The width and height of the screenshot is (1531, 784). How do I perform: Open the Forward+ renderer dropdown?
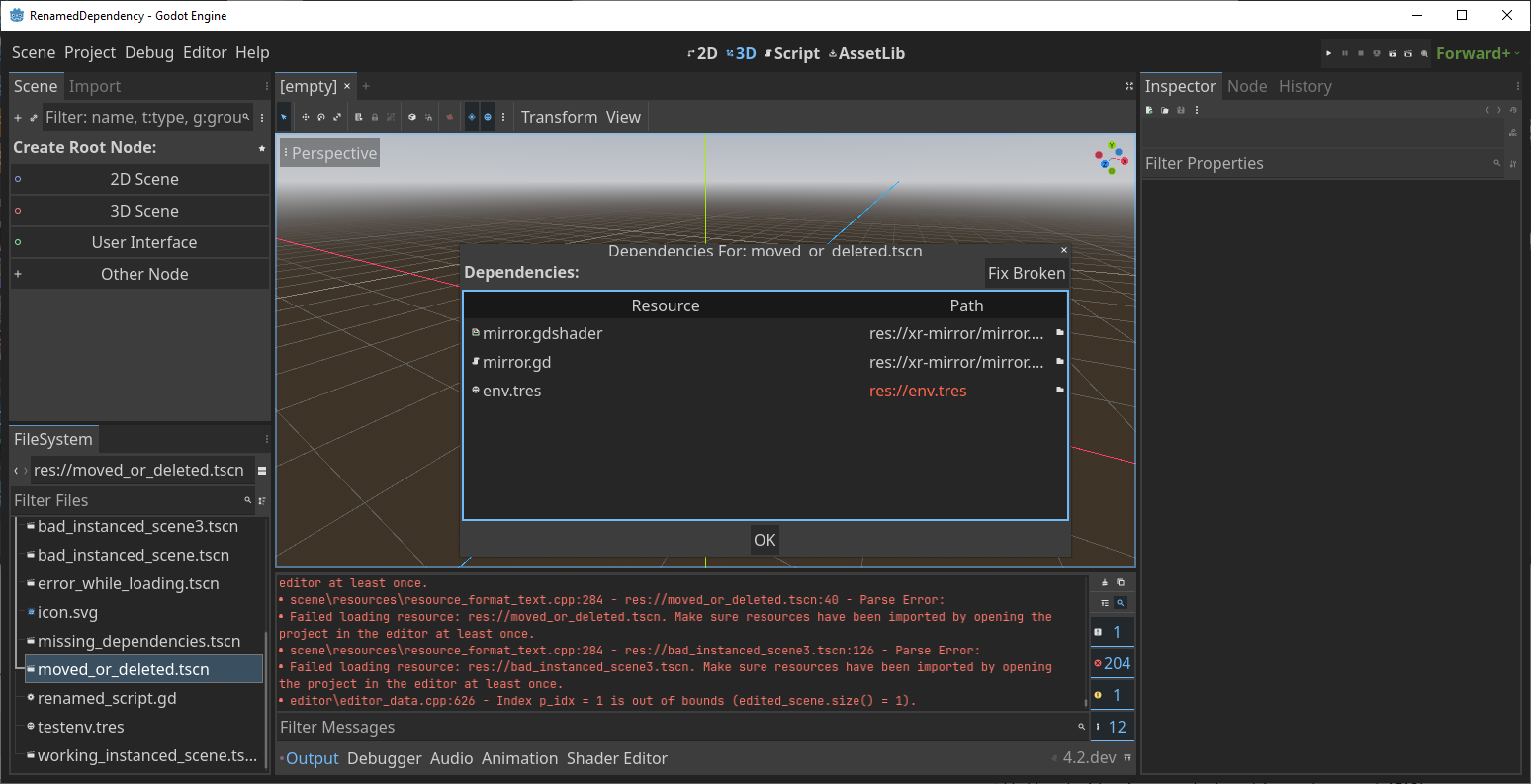click(x=1473, y=53)
